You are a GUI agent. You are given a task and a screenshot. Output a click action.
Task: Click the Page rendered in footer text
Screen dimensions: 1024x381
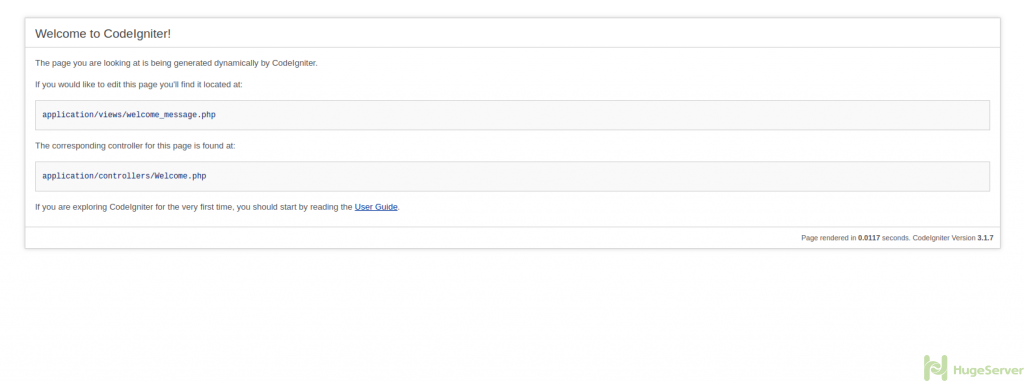pos(829,238)
